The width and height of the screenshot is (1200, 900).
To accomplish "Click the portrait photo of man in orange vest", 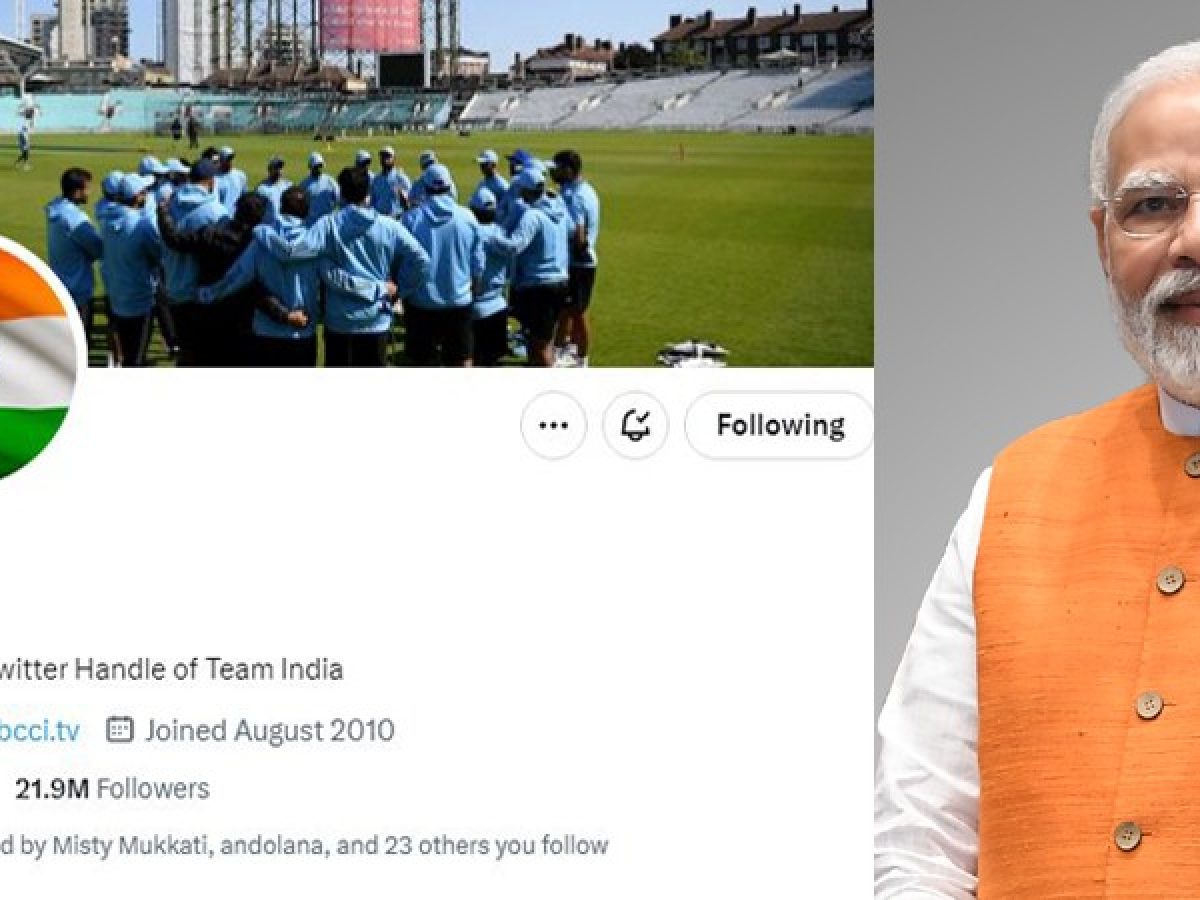I will click(1037, 450).
